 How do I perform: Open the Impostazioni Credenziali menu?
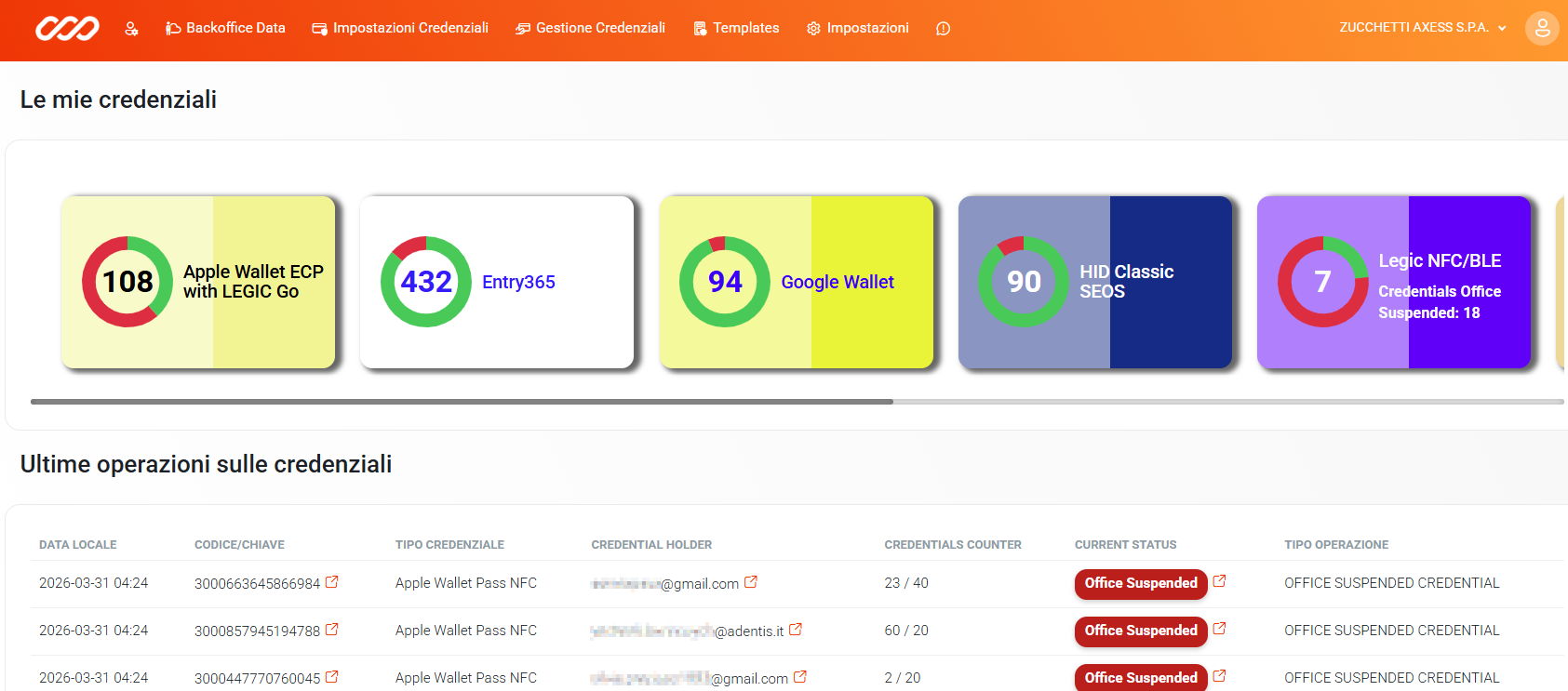coord(400,28)
